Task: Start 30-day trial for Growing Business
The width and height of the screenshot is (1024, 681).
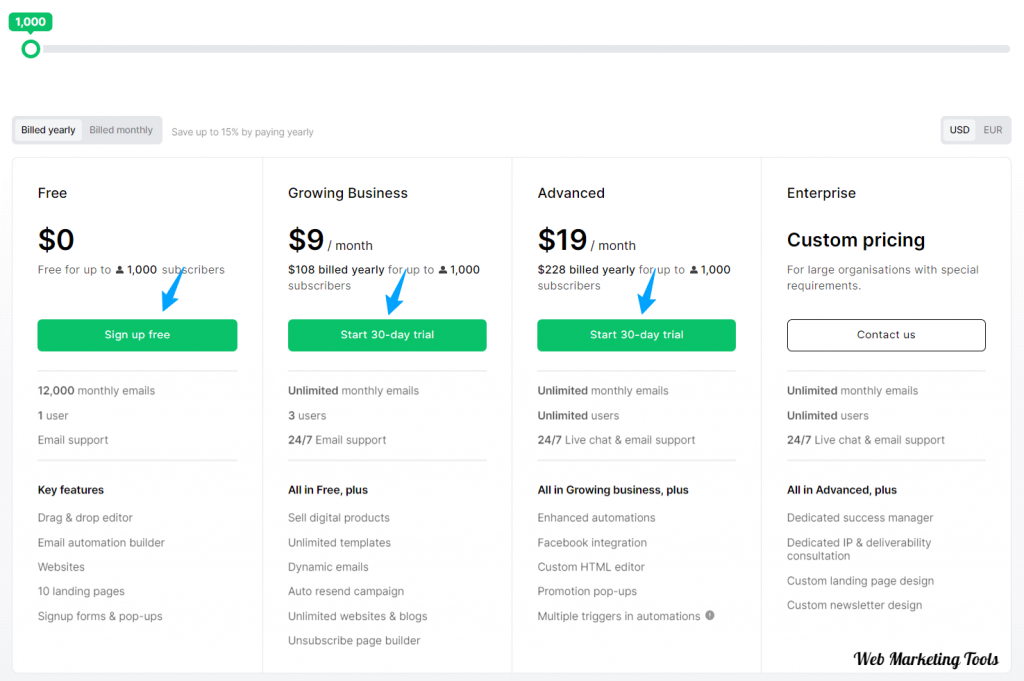Action: 387,335
